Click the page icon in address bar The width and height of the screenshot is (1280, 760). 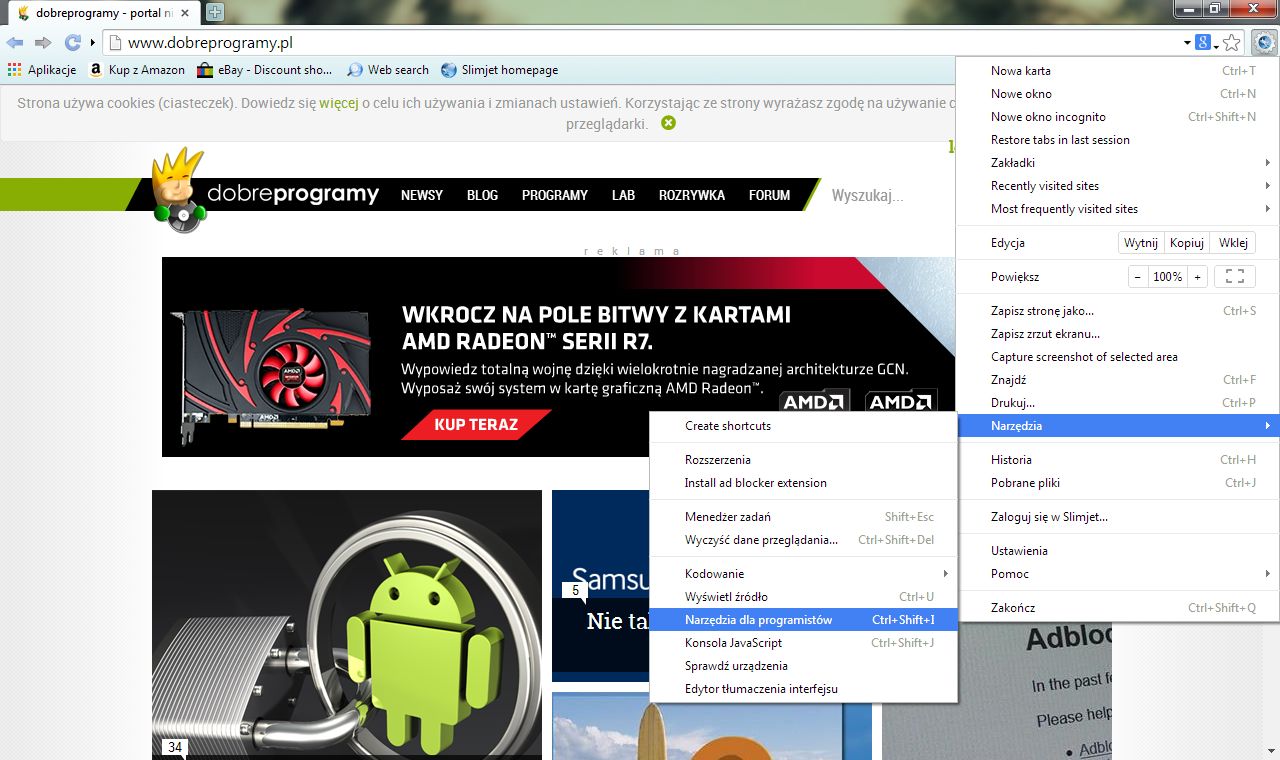115,43
